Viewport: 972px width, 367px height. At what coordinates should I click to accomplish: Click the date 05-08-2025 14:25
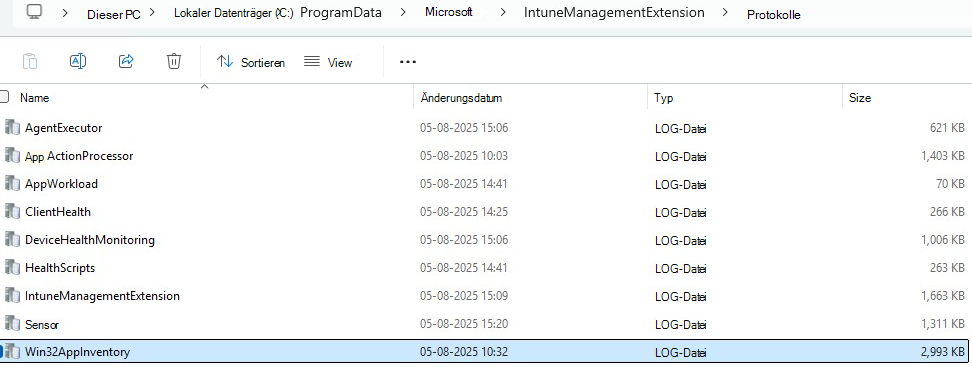click(464, 212)
